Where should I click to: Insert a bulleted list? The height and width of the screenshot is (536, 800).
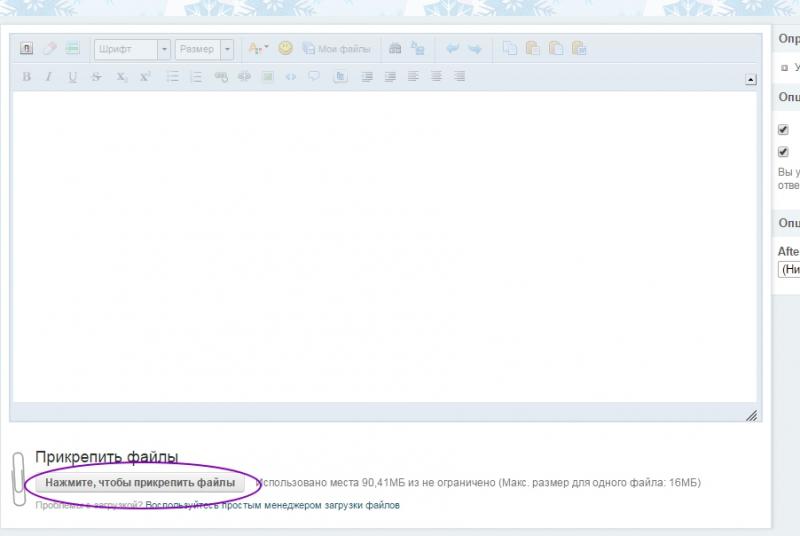[x=172, y=76]
